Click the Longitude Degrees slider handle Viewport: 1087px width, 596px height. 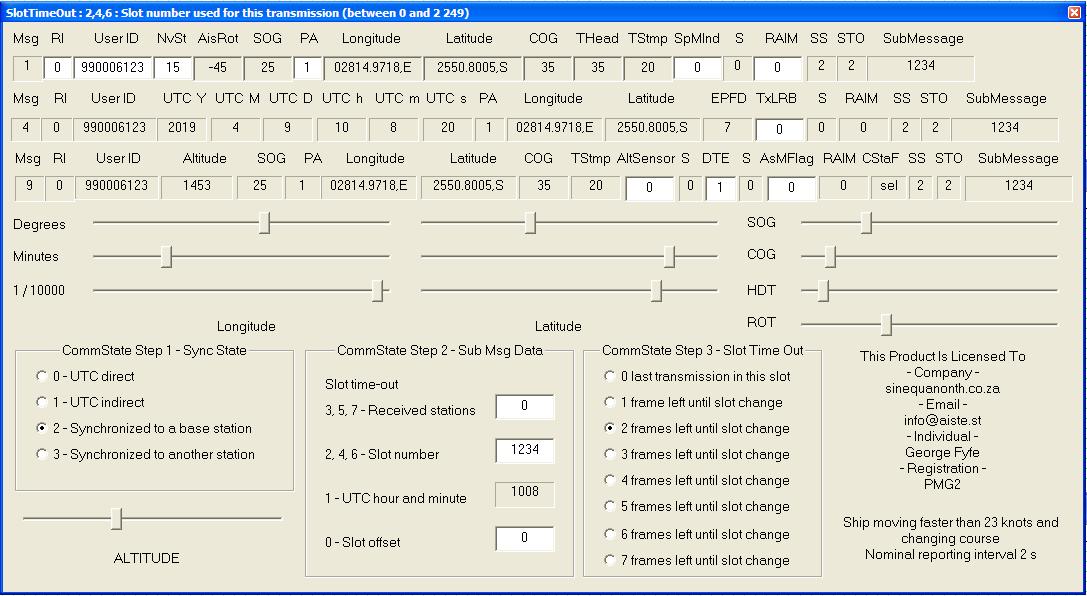(x=264, y=223)
